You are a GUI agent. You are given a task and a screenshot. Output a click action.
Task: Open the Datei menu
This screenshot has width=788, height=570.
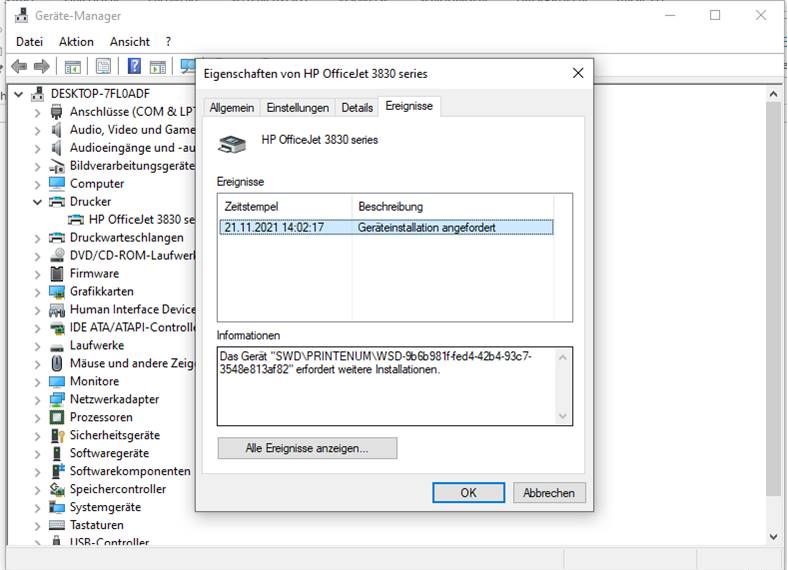[x=29, y=42]
